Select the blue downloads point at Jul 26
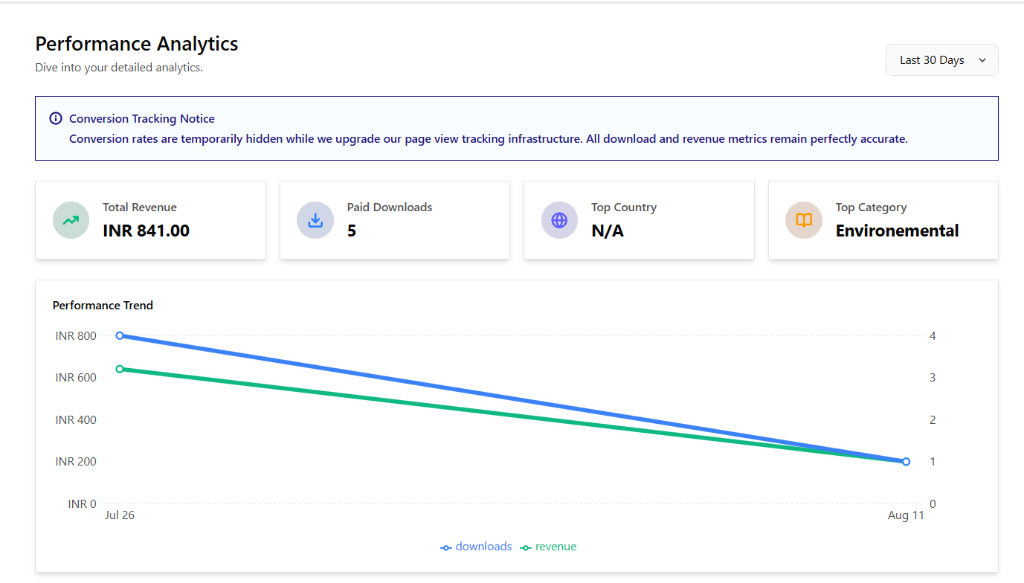 tap(120, 336)
